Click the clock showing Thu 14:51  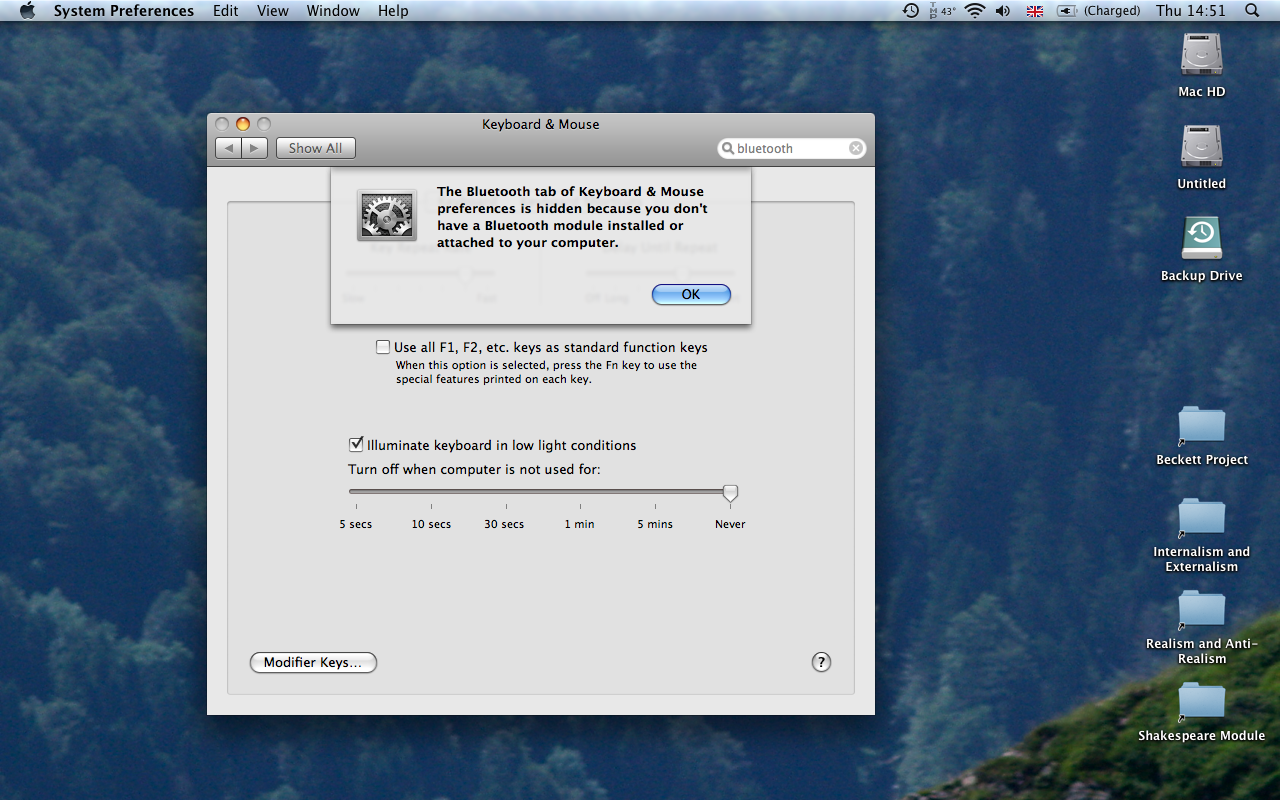pos(1190,11)
